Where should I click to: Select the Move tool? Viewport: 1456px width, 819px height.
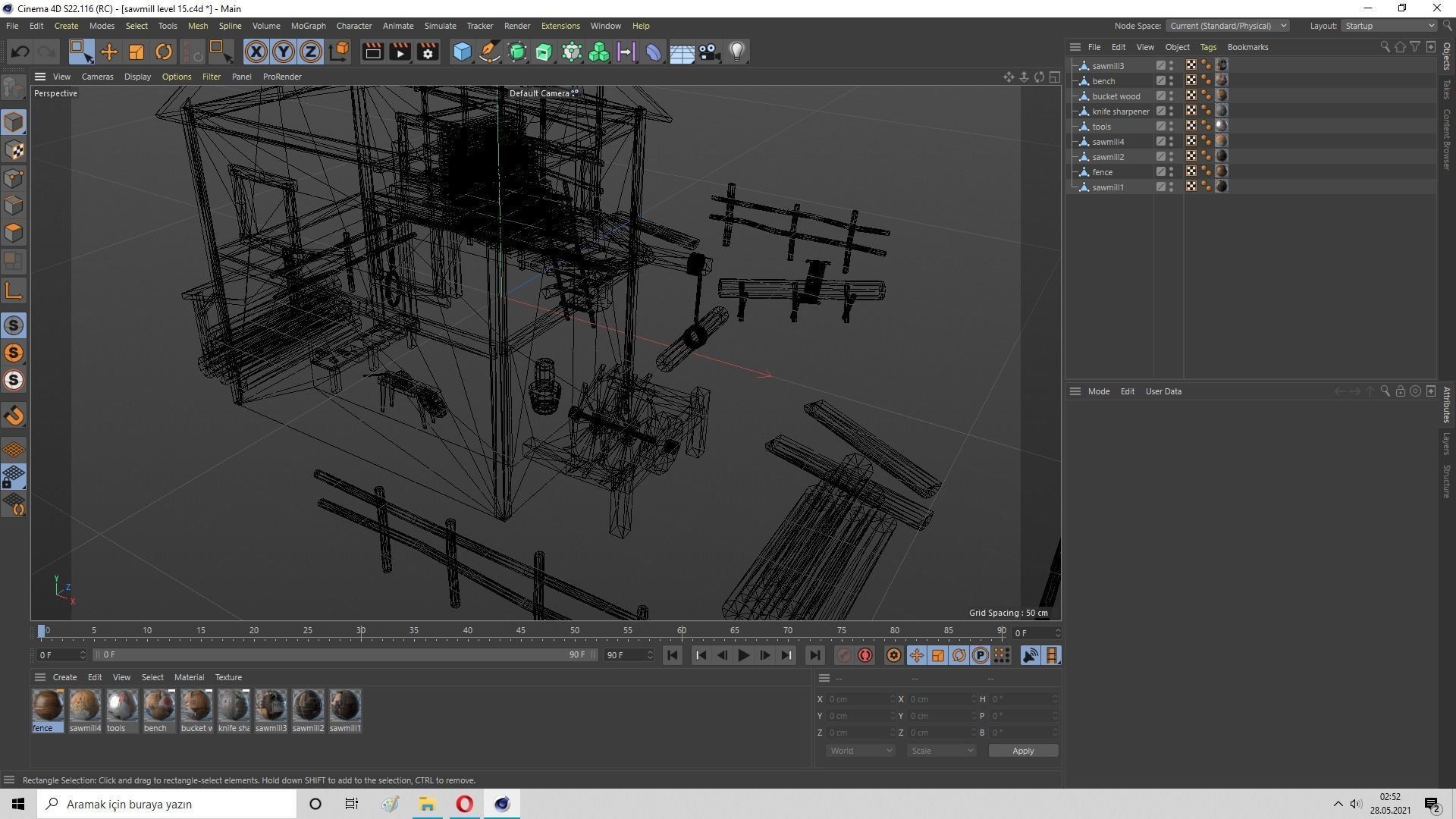(109, 52)
